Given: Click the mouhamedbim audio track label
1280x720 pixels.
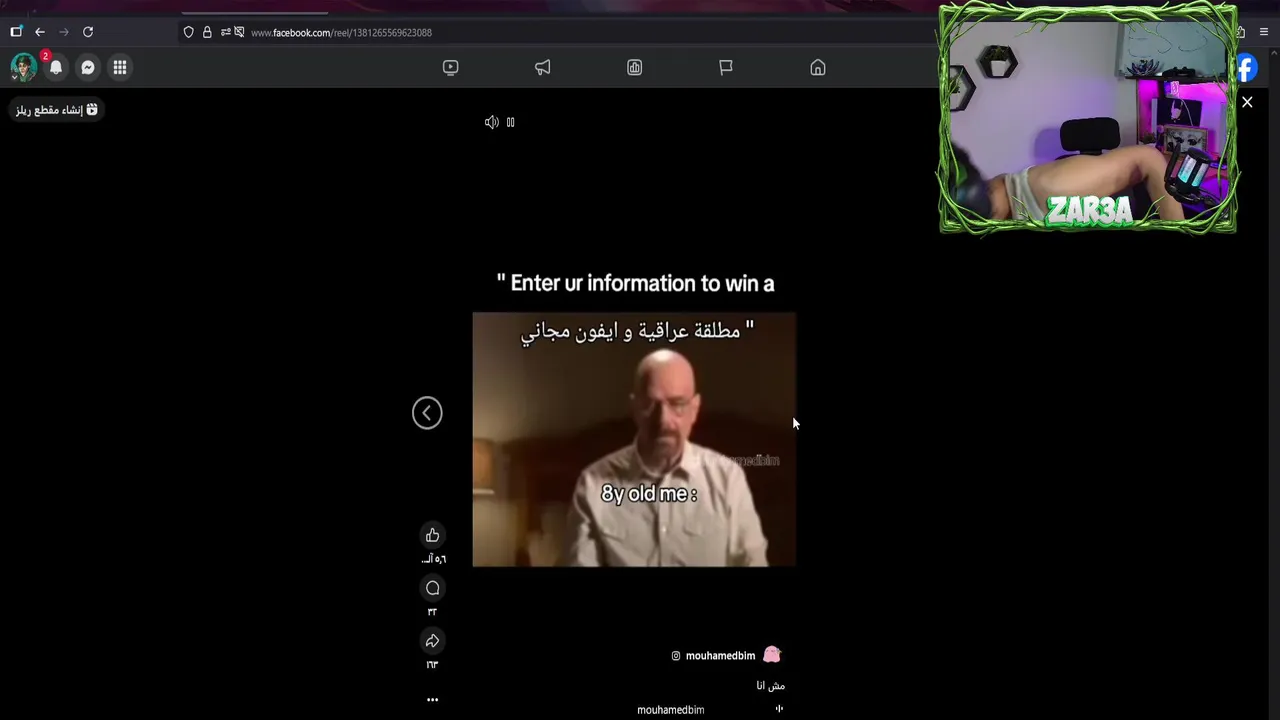Looking at the screenshot, I should click(671, 710).
